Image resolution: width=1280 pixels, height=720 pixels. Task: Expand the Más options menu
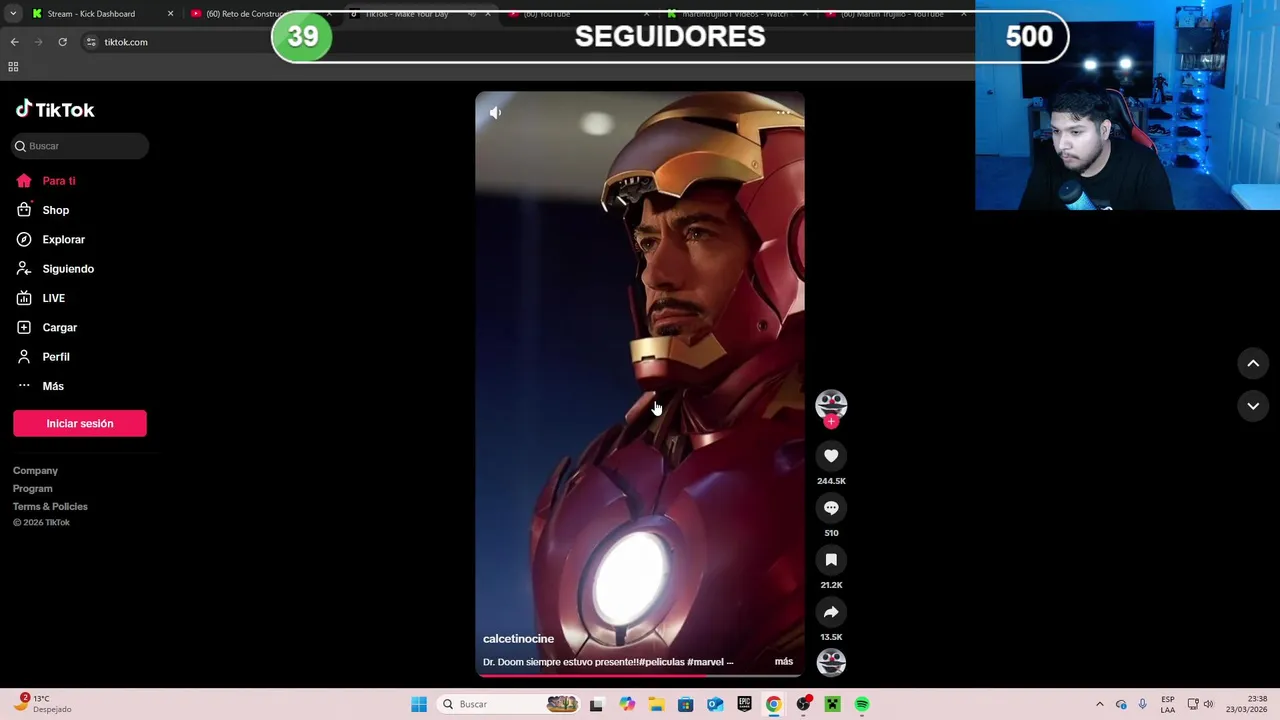pos(40,386)
